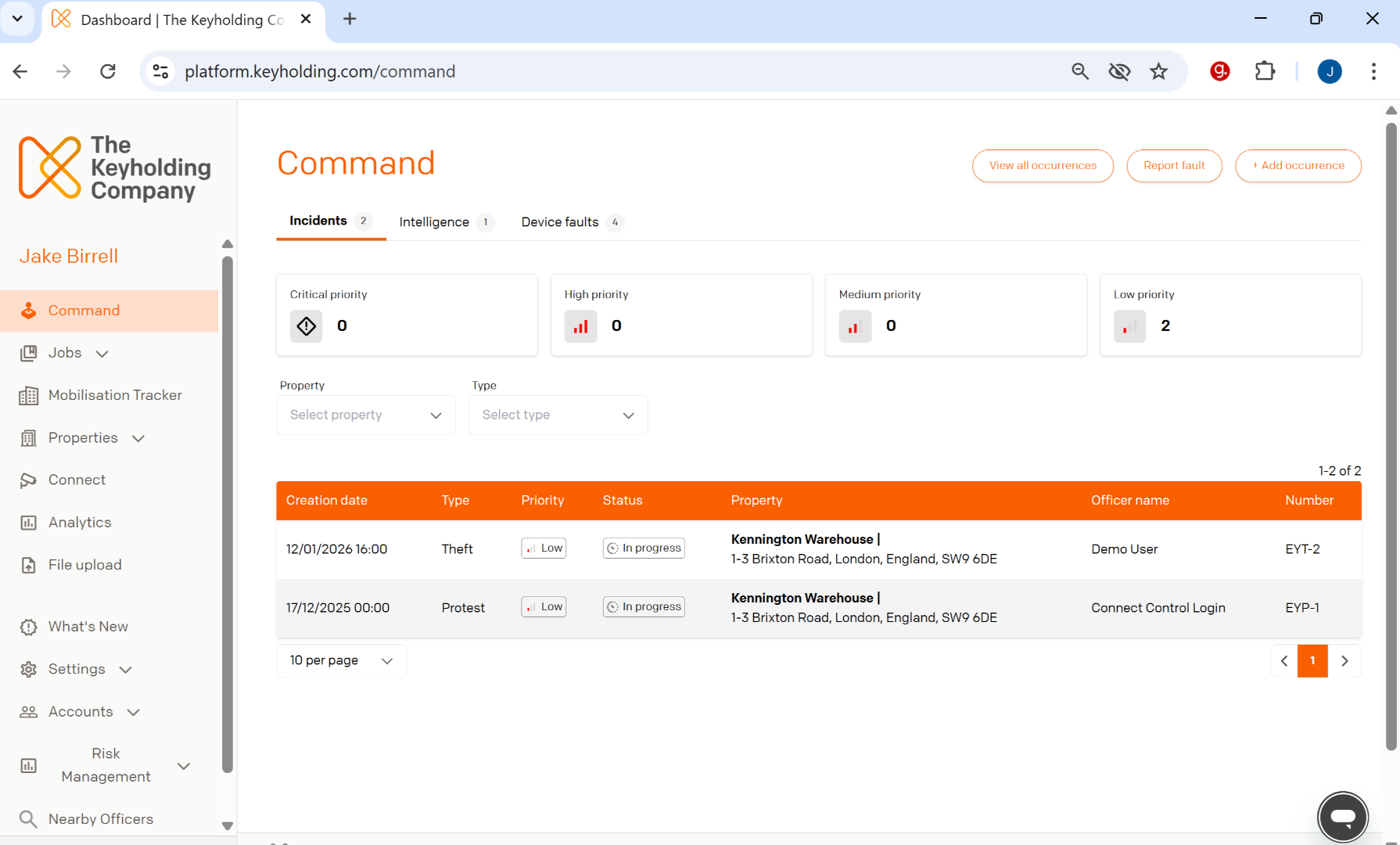The image size is (1400, 845).
Task: Select page 1 in pagination
Action: click(x=1312, y=661)
